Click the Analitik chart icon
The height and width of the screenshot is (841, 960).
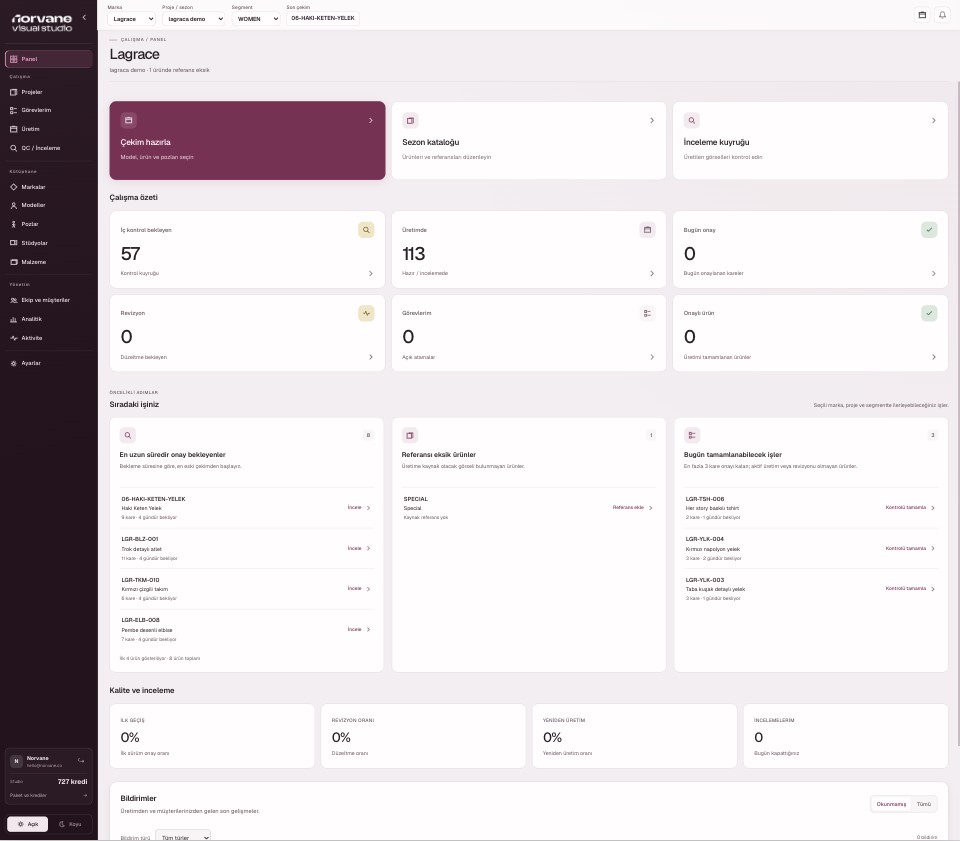13,319
